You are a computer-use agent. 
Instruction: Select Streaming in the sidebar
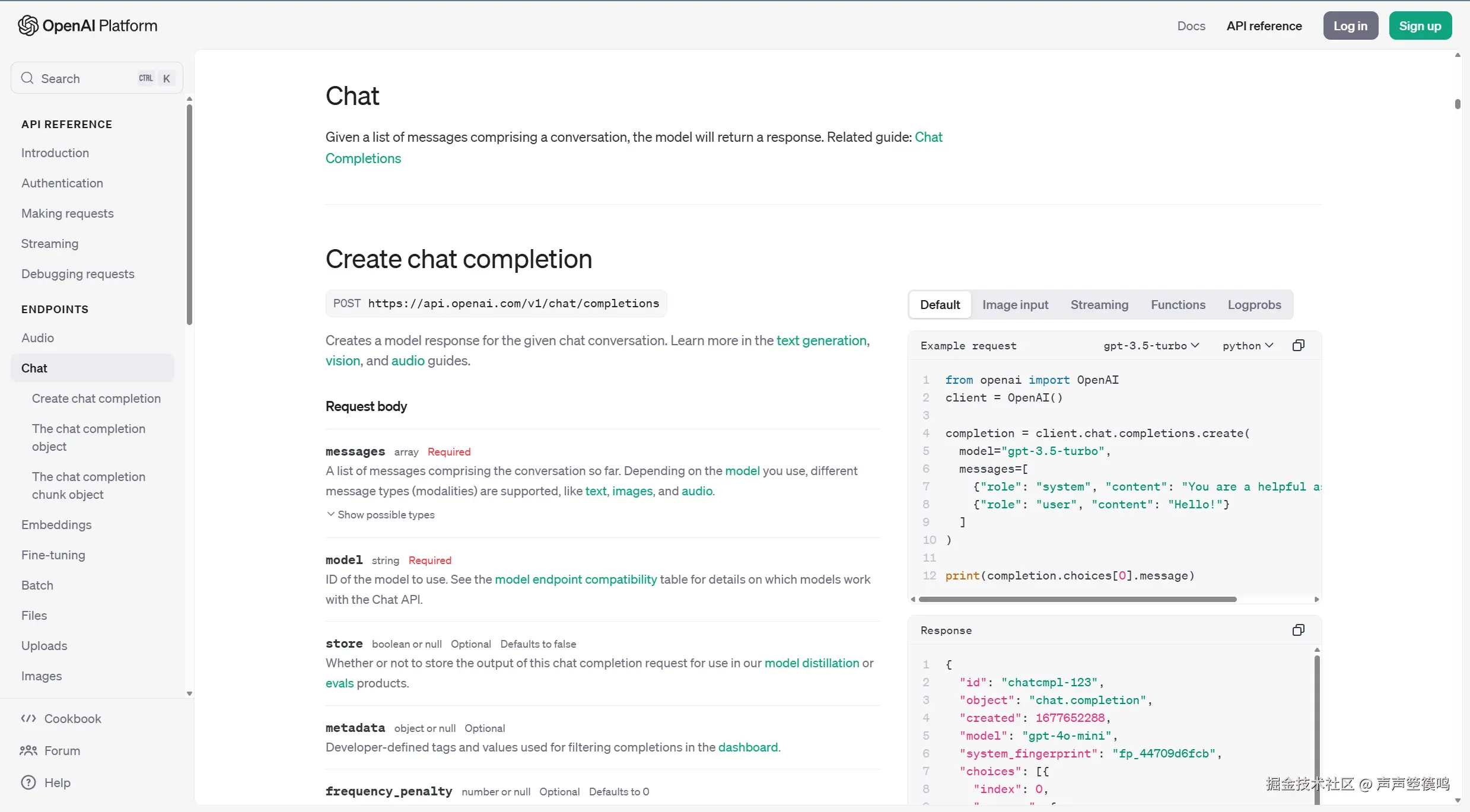(x=50, y=244)
